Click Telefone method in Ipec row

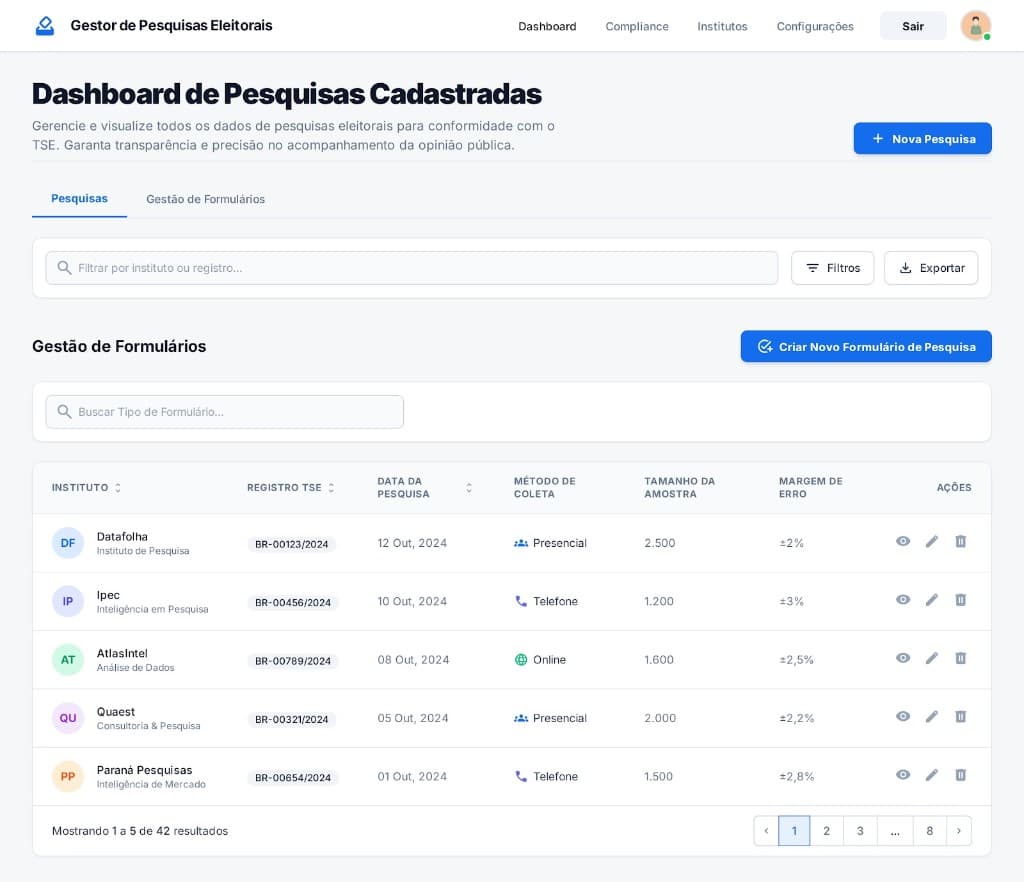coord(546,601)
